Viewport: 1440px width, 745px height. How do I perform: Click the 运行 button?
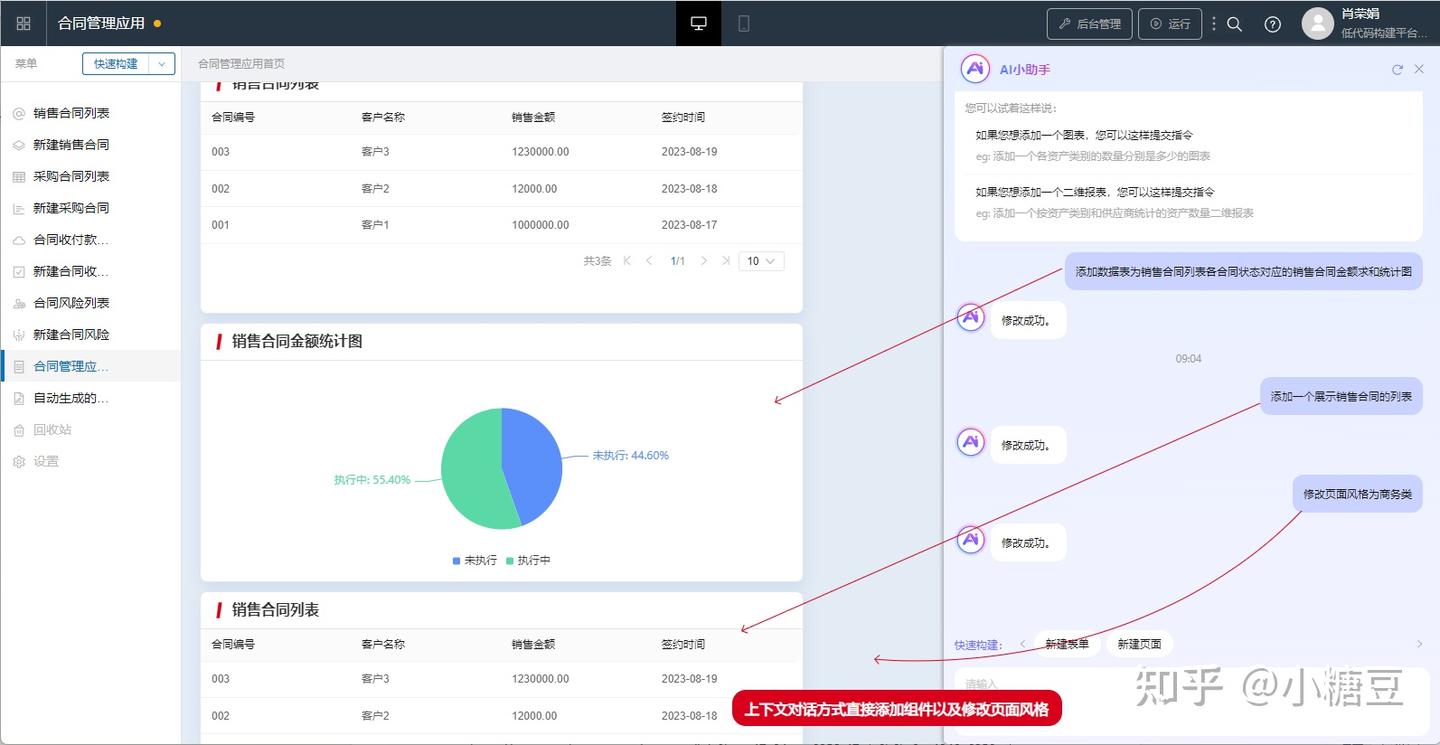click(x=1170, y=23)
